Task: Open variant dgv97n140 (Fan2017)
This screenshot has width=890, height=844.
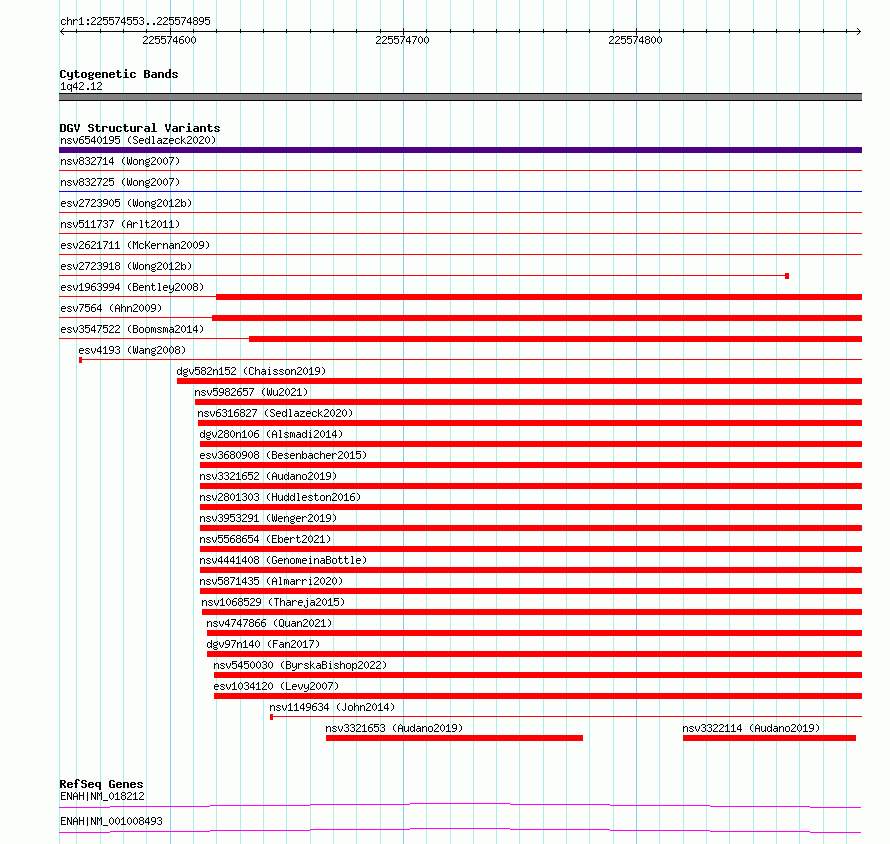Action: (263, 644)
